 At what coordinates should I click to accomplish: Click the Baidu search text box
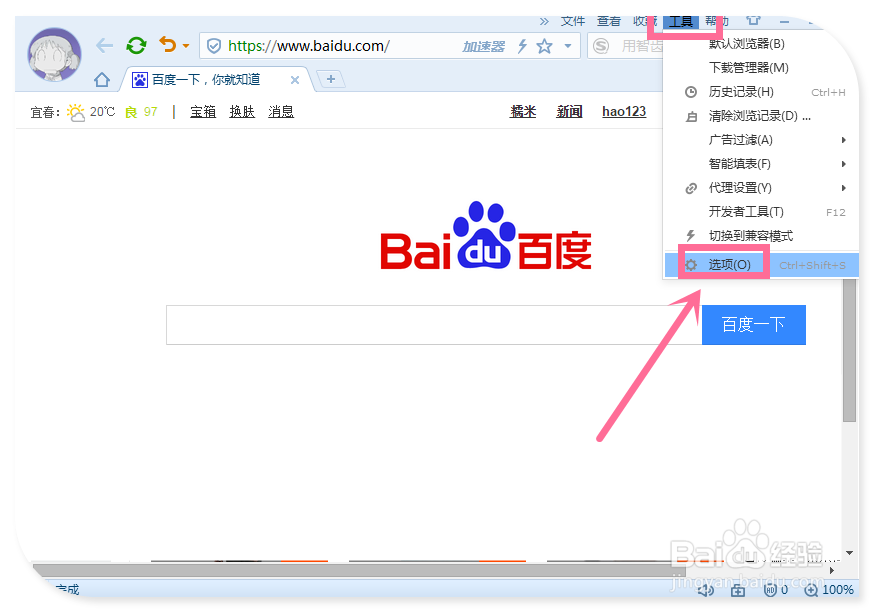coord(434,325)
